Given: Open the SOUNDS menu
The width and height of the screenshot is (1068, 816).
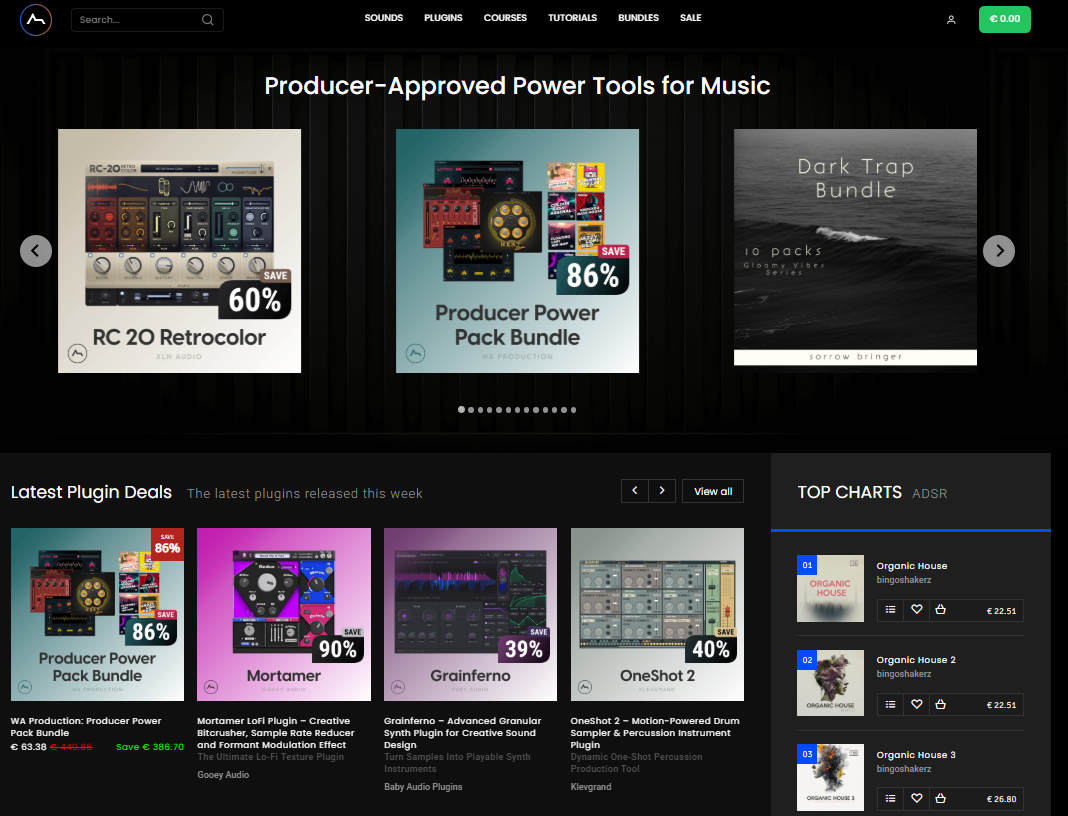Looking at the screenshot, I should coord(384,18).
